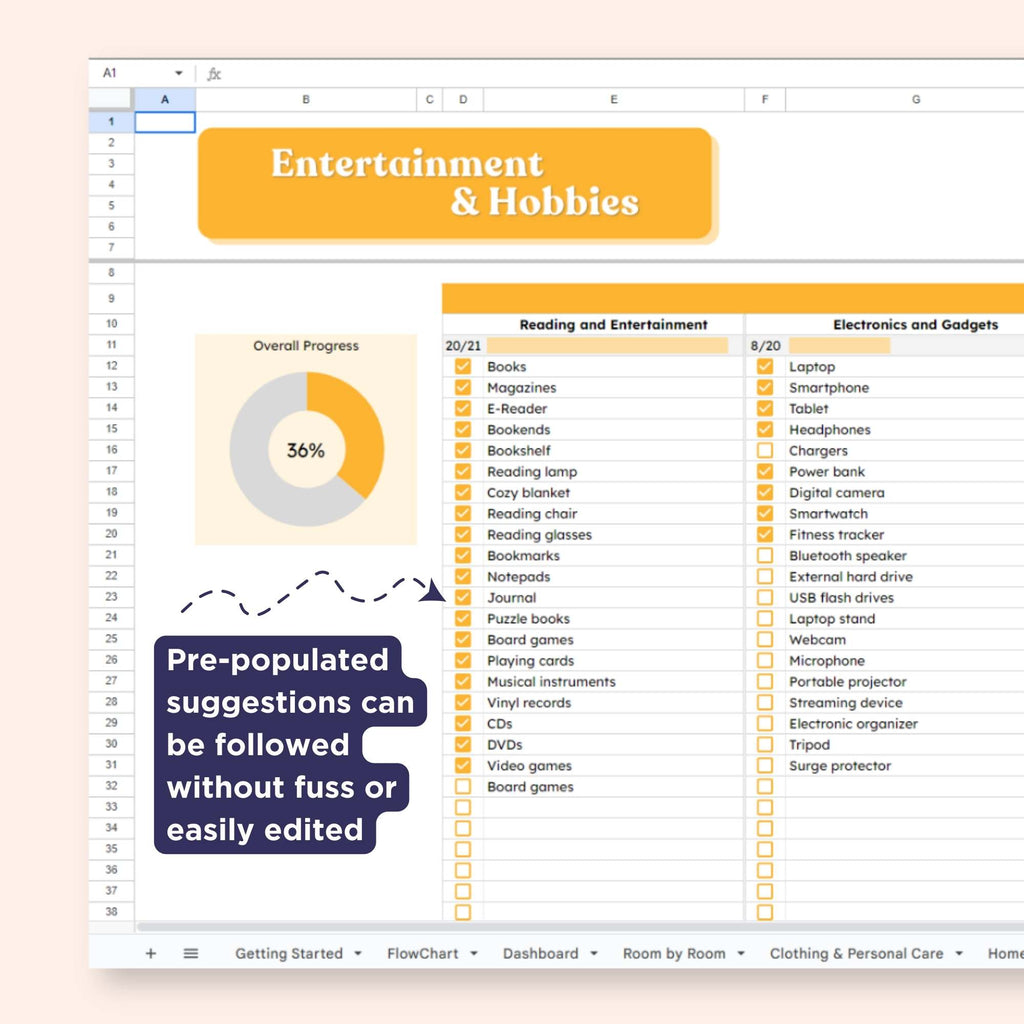The height and width of the screenshot is (1024, 1024).
Task: Check the Webcam checkbox
Action: (764, 639)
